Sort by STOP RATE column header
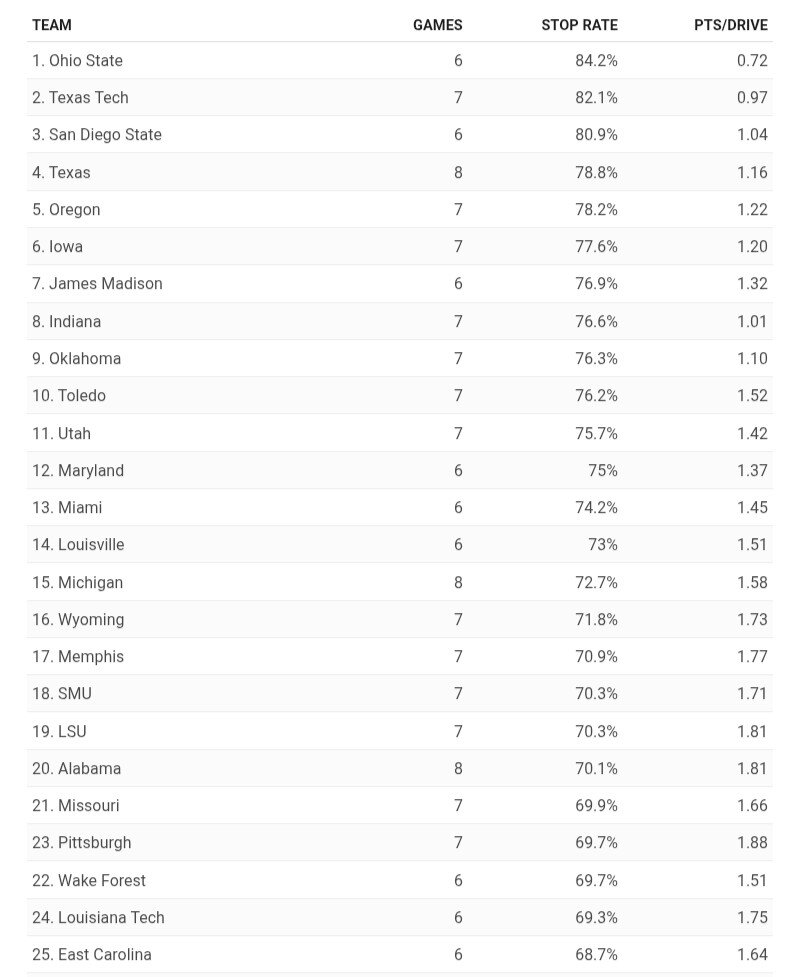The width and height of the screenshot is (800, 977). pos(579,25)
